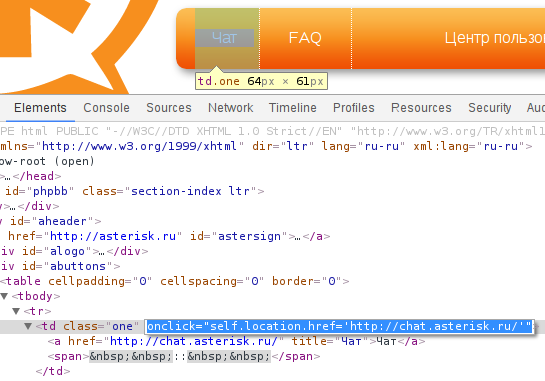Select the DOCTYPE declaration row
This screenshot has width=545, height=381.
(x=272, y=131)
